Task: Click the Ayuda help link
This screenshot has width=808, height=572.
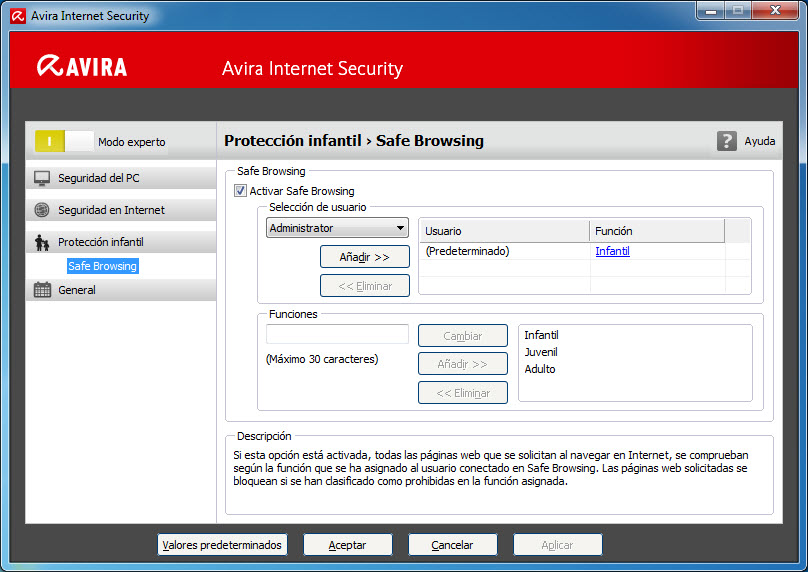Action: pos(760,141)
